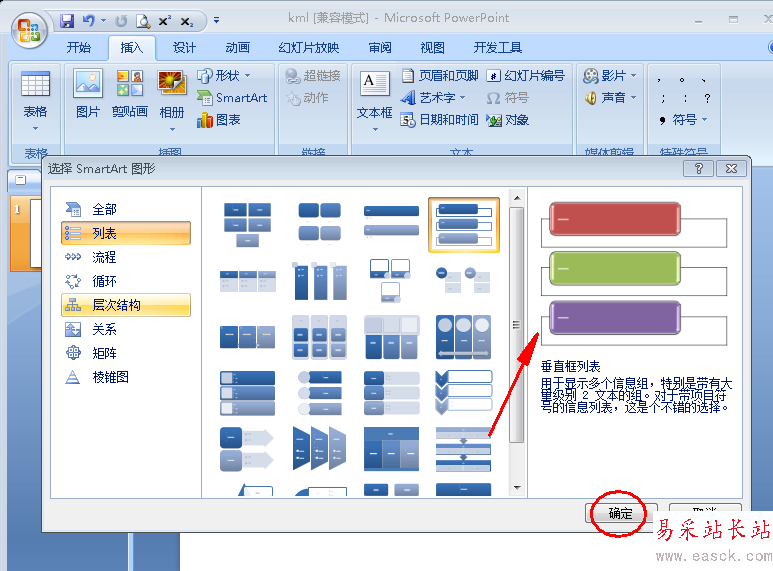Open the quick access toolbar customize arrow
Viewport: 773px width, 571px height.
[216, 21]
